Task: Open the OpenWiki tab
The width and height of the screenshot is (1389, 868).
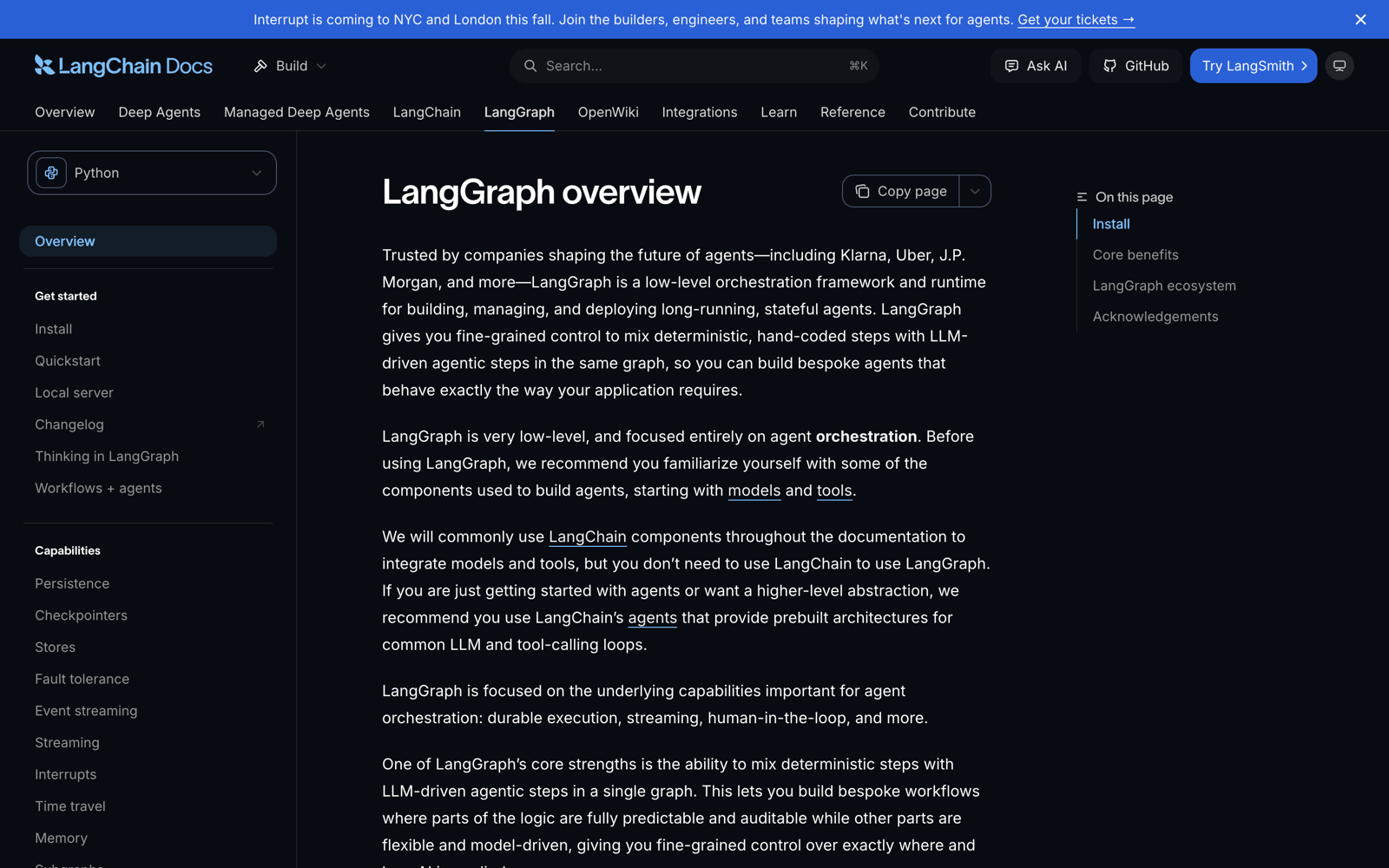Action: [609, 112]
